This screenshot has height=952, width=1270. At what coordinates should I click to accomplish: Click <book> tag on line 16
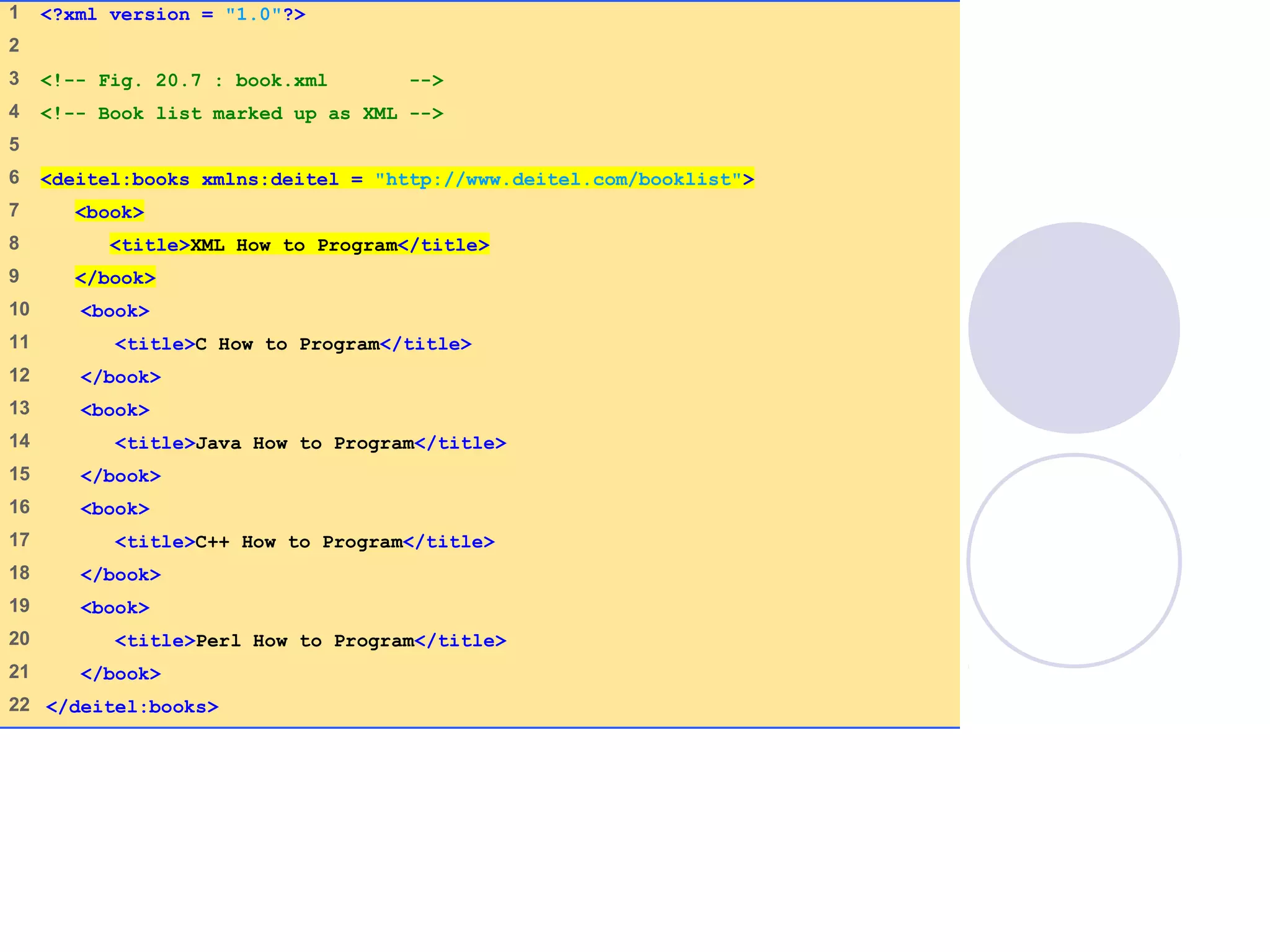(x=115, y=509)
